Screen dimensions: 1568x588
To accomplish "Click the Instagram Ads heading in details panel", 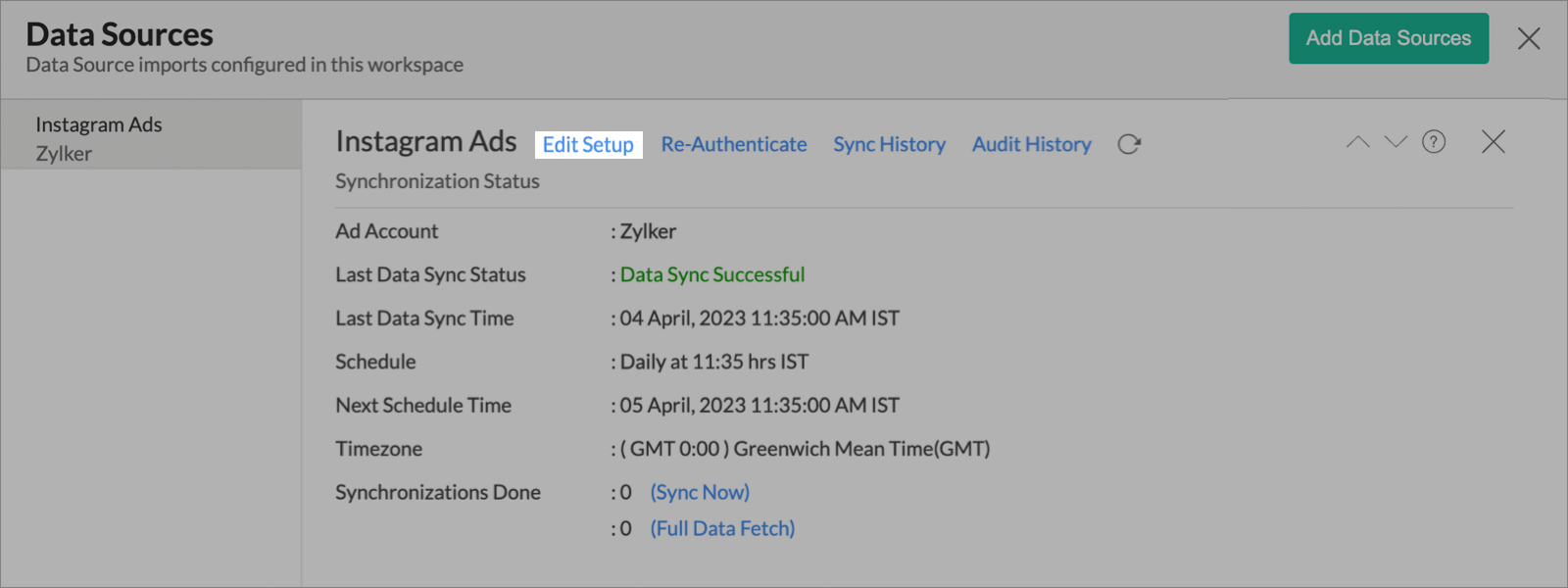I will (x=425, y=141).
